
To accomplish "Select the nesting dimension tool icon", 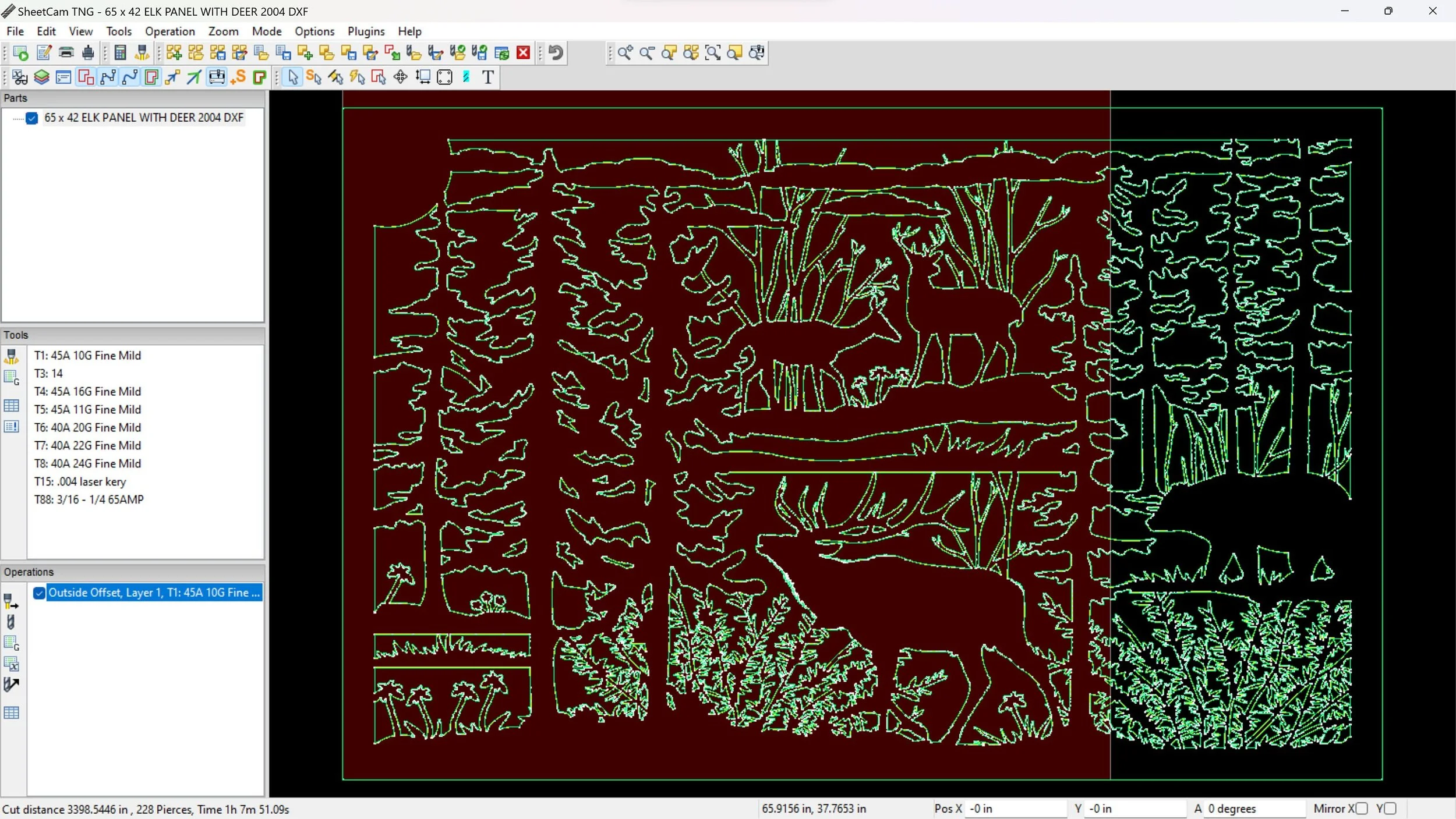I will coord(423,77).
